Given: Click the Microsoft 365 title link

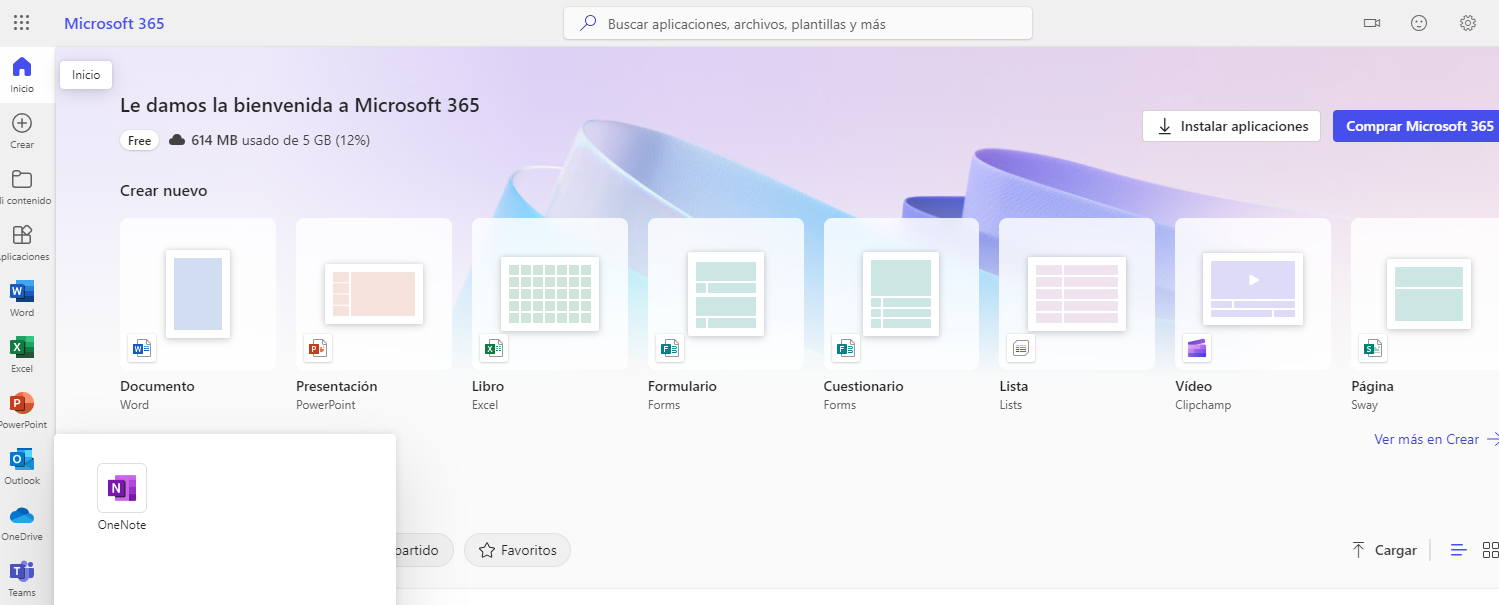Looking at the screenshot, I should click(x=114, y=23).
